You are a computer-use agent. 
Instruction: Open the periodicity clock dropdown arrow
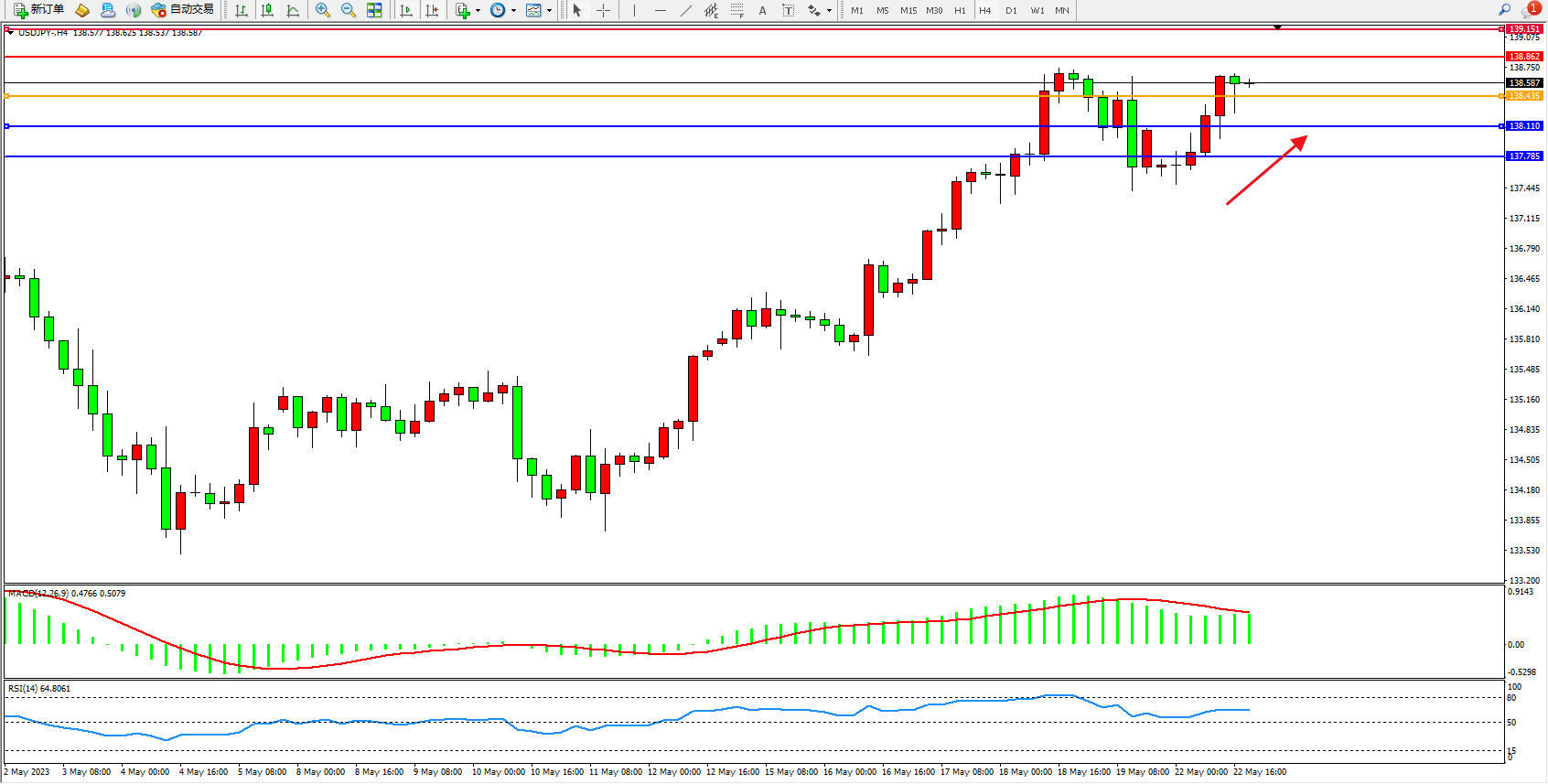click(x=513, y=11)
